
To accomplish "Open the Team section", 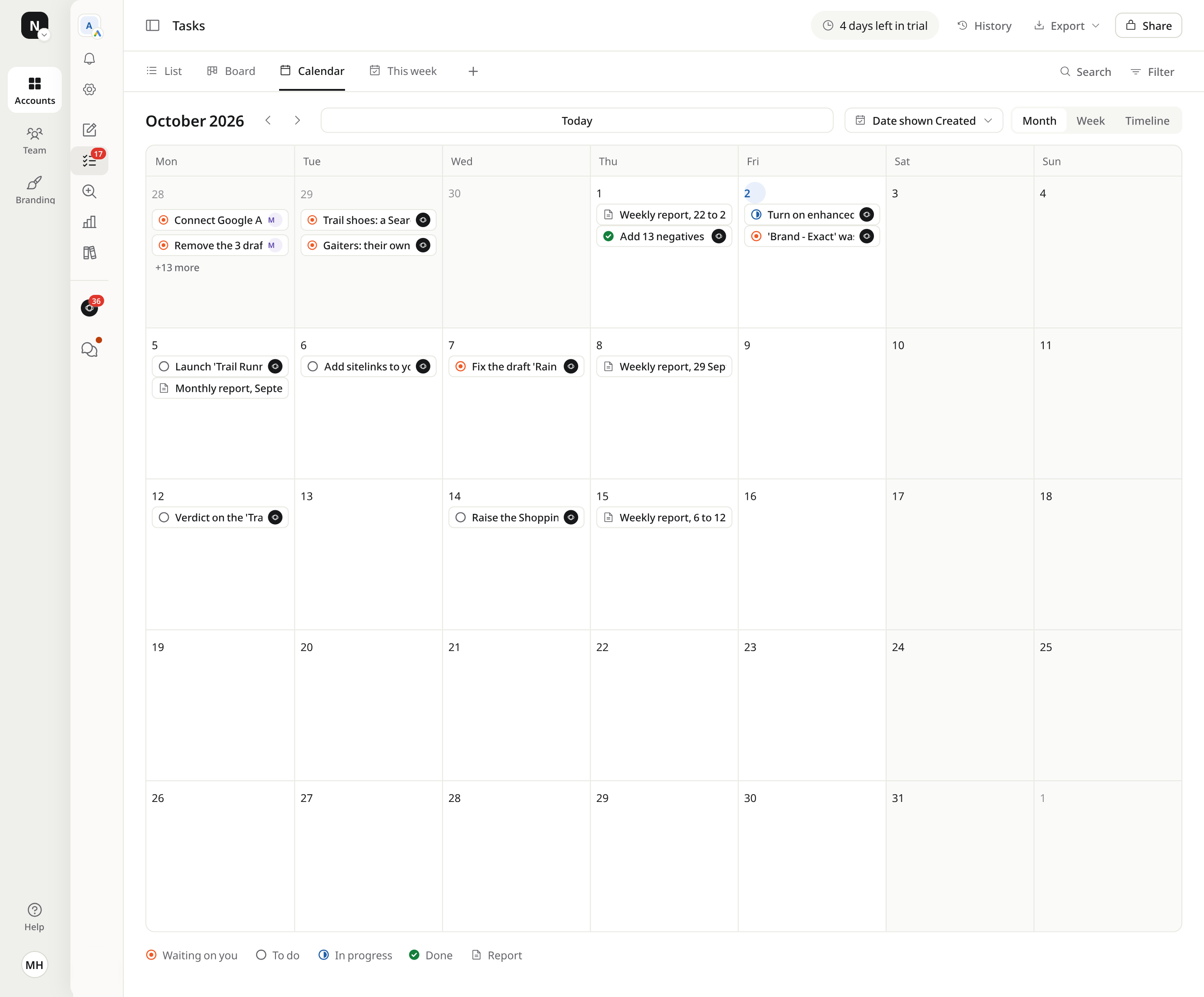I will coord(35,140).
